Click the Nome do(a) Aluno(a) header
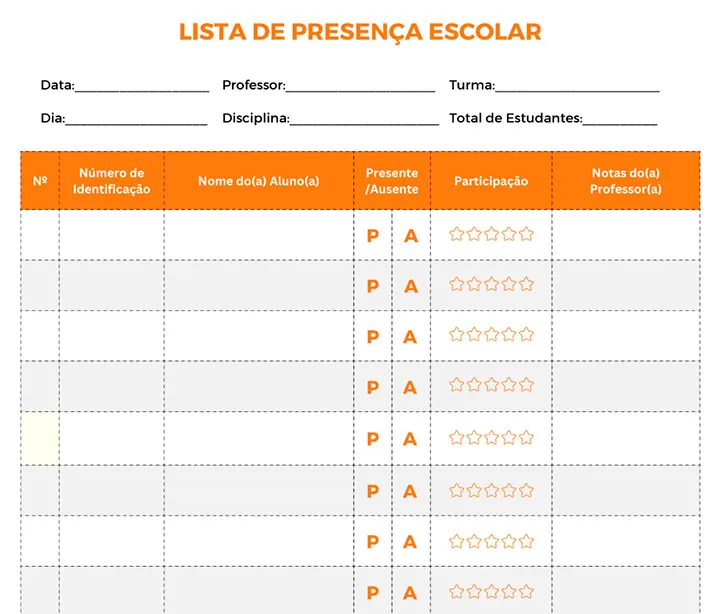Image resolution: width=717 pixels, height=614 pixels. (259, 181)
